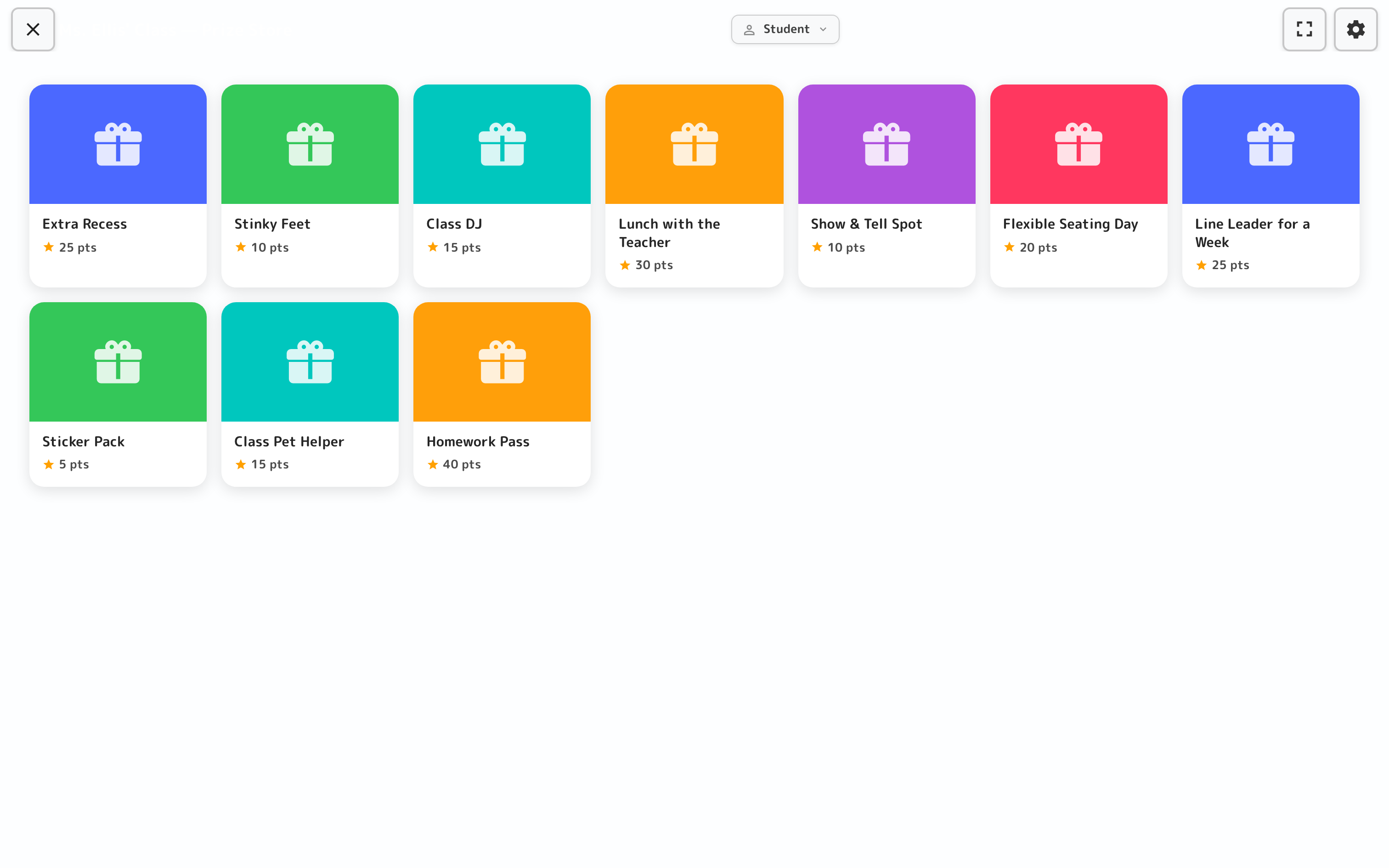Click the star icon on Class Pet Helper
The image size is (1389, 868).
click(241, 464)
